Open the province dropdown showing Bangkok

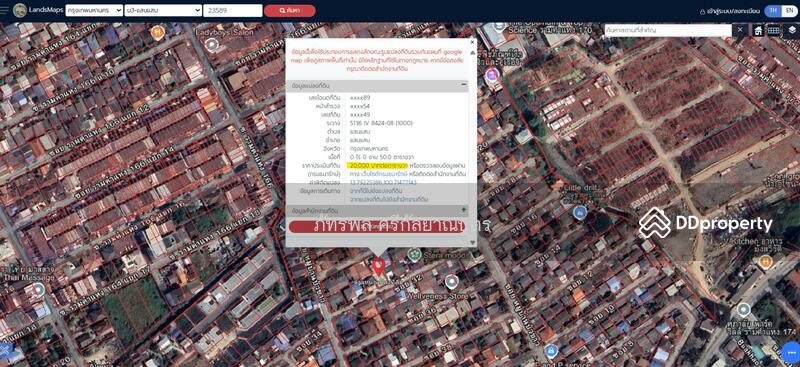[x=94, y=10]
